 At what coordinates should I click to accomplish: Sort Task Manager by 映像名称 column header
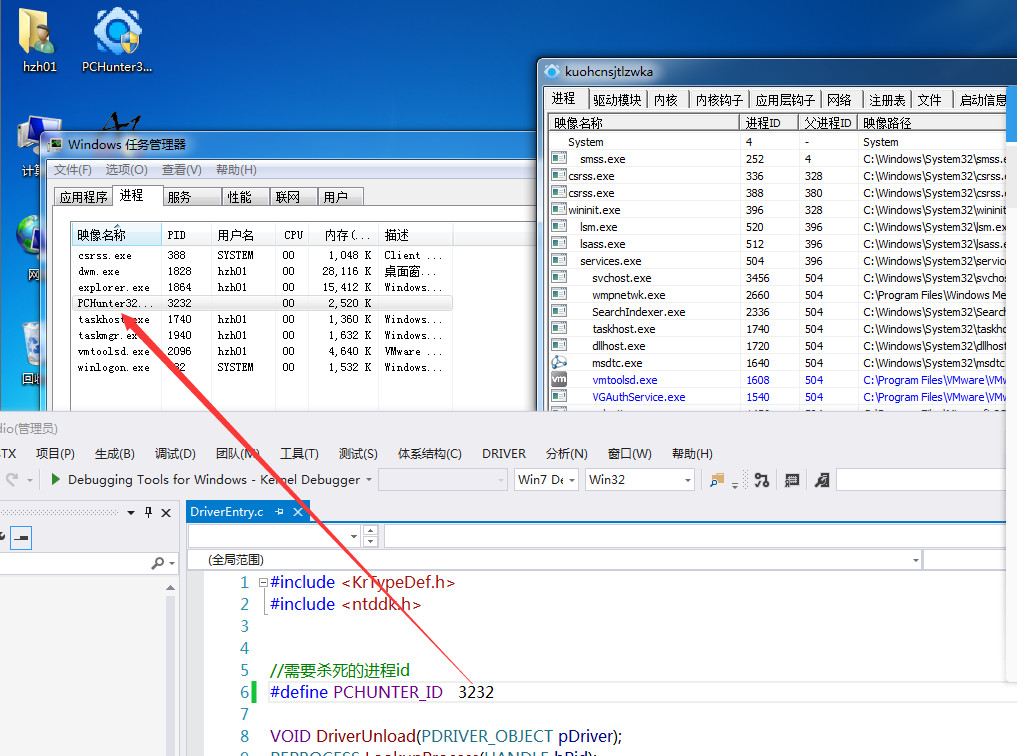point(117,235)
